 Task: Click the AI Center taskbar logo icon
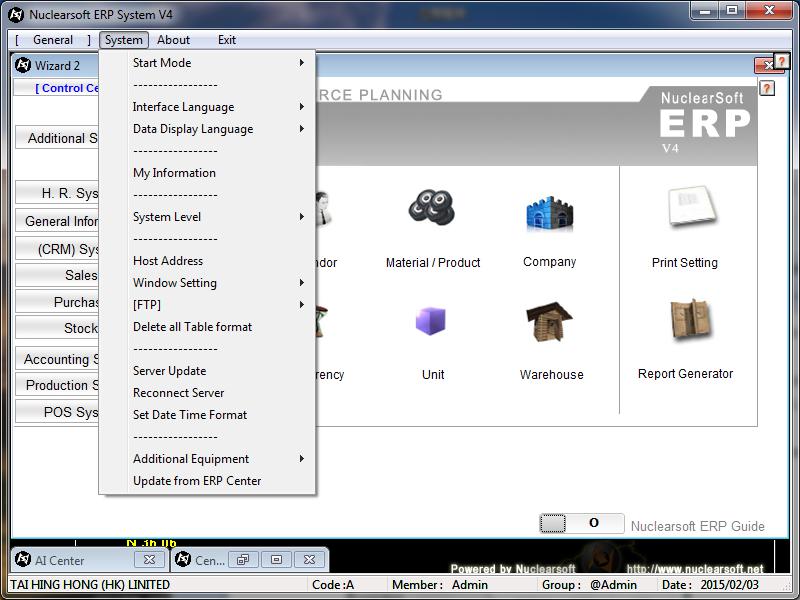23,559
